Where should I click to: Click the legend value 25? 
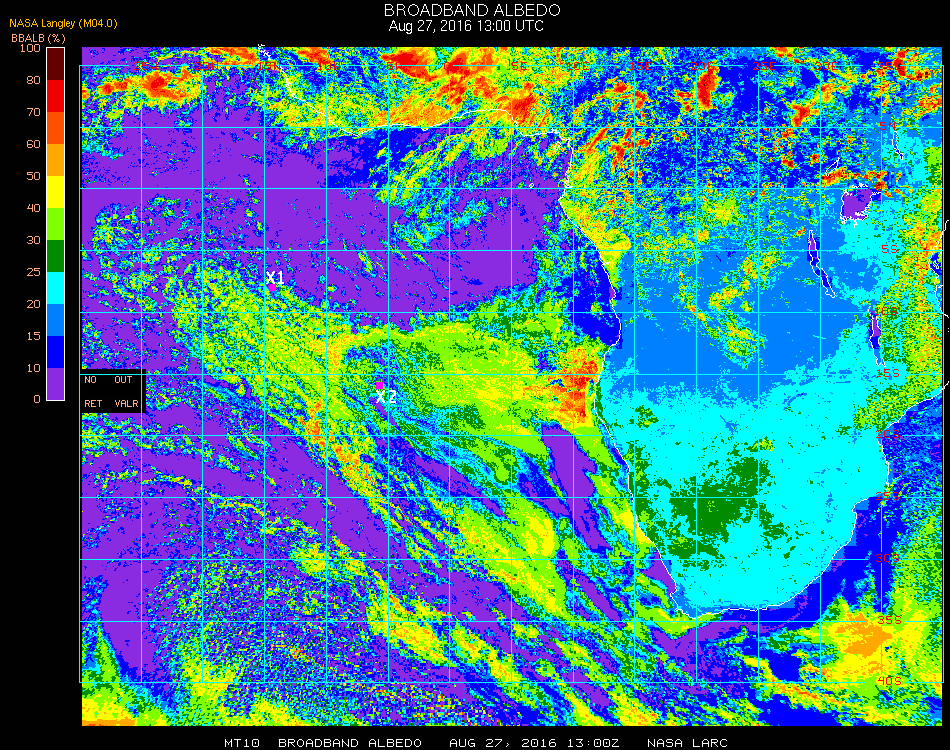click(33, 272)
